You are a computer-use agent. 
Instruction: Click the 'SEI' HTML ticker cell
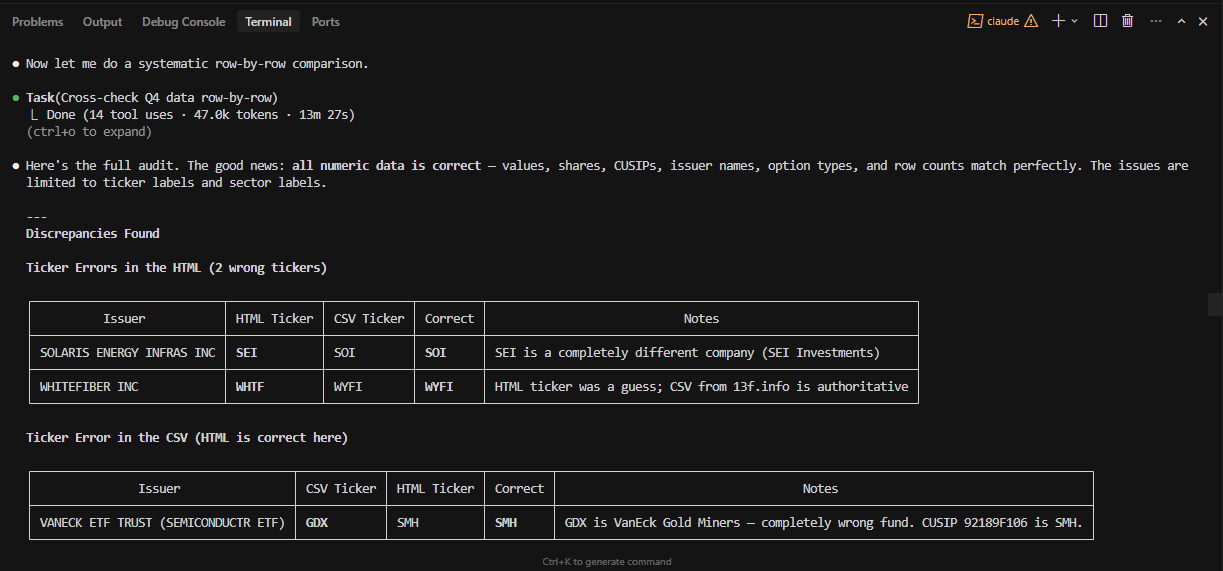pos(274,353)
